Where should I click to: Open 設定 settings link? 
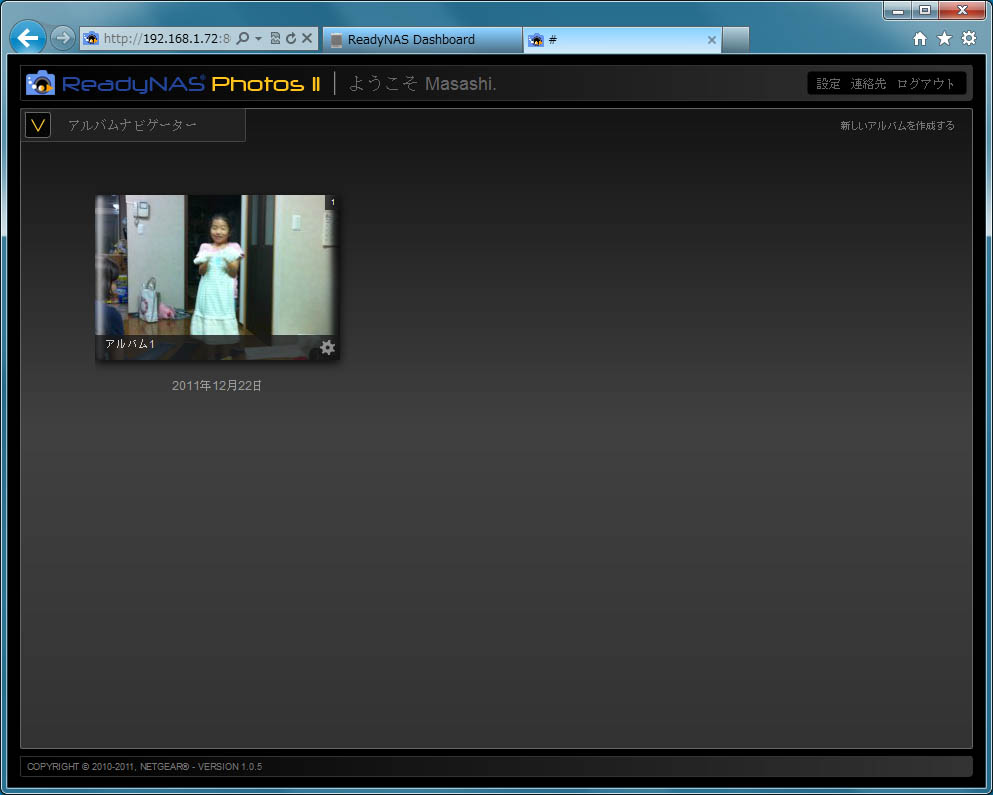828,84
